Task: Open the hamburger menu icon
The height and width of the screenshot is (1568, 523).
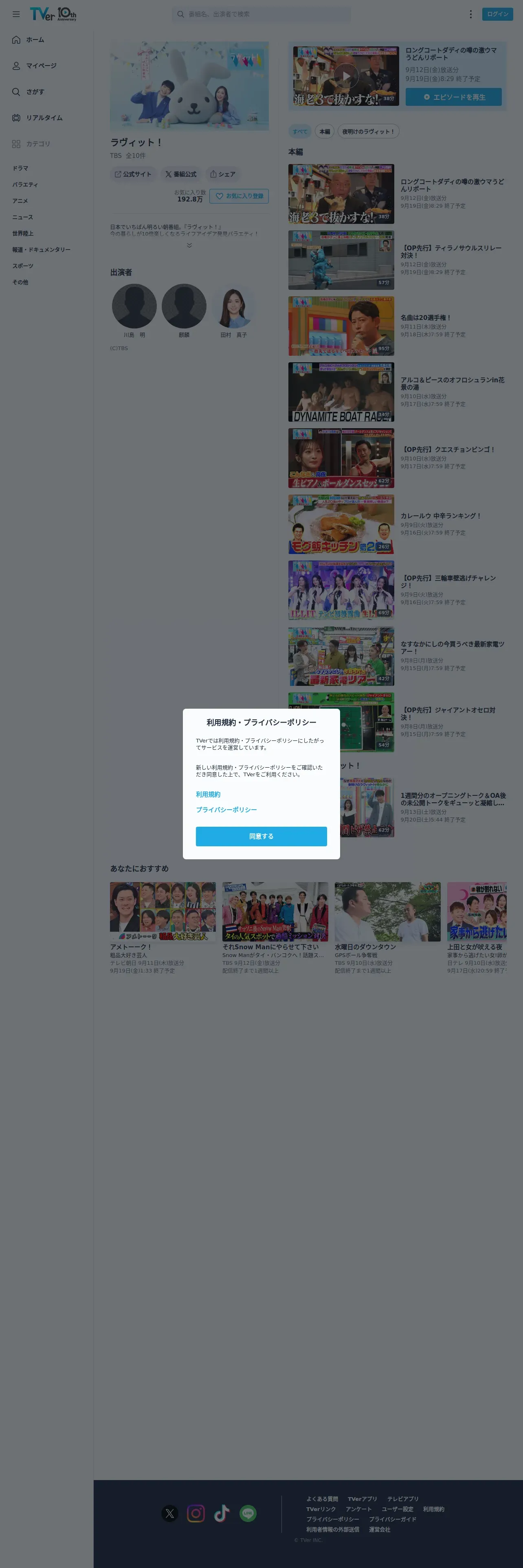Action: pos(16,14)
